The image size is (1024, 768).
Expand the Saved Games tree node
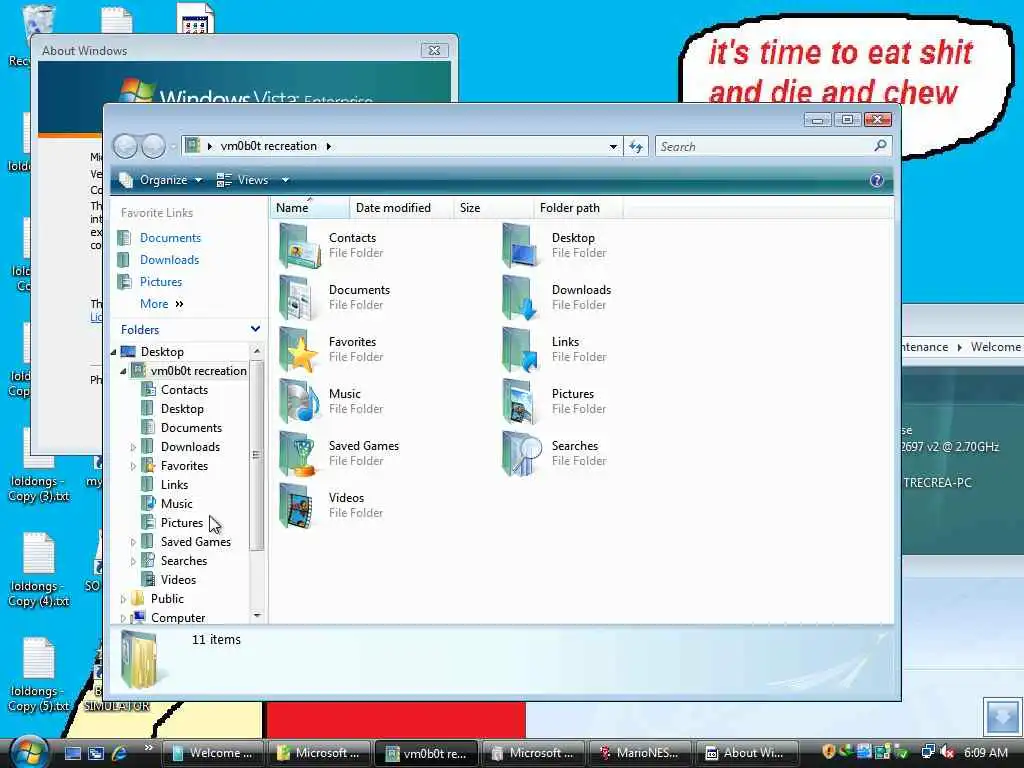point(133,542)
